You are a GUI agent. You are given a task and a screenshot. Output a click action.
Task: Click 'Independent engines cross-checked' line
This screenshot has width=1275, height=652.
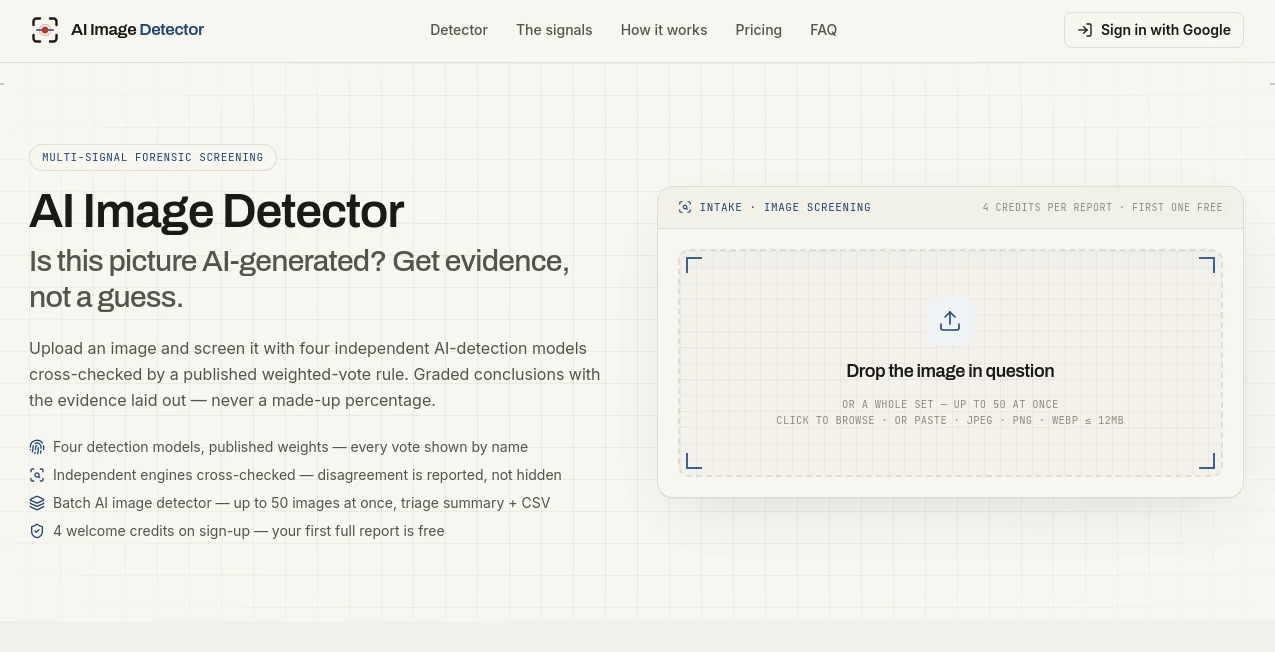coord(307,475)
